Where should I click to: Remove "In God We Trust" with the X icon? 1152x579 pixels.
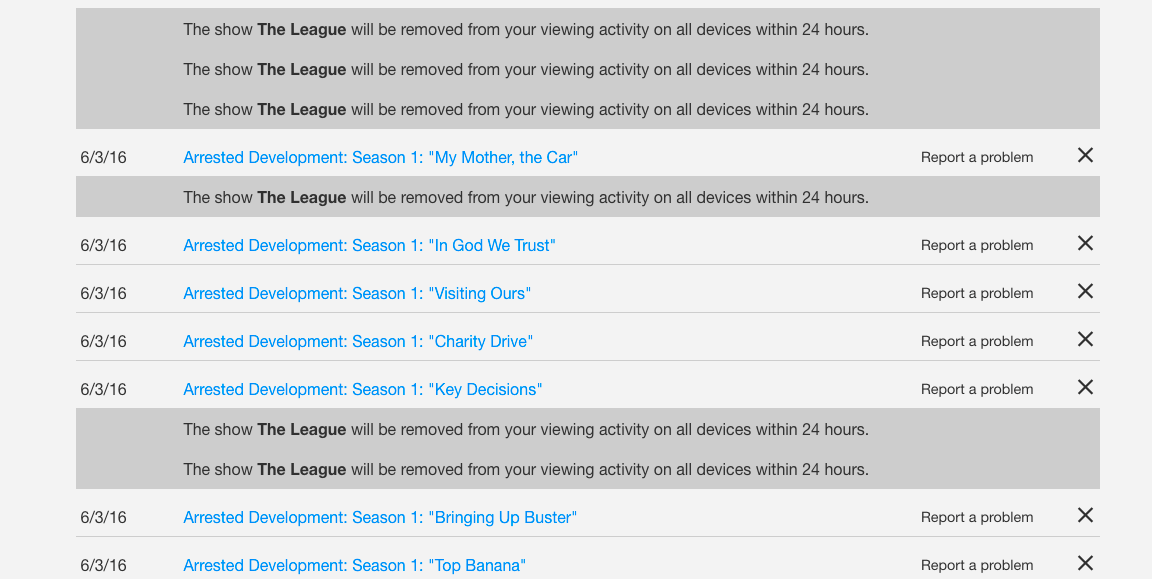pos(1085,243)
